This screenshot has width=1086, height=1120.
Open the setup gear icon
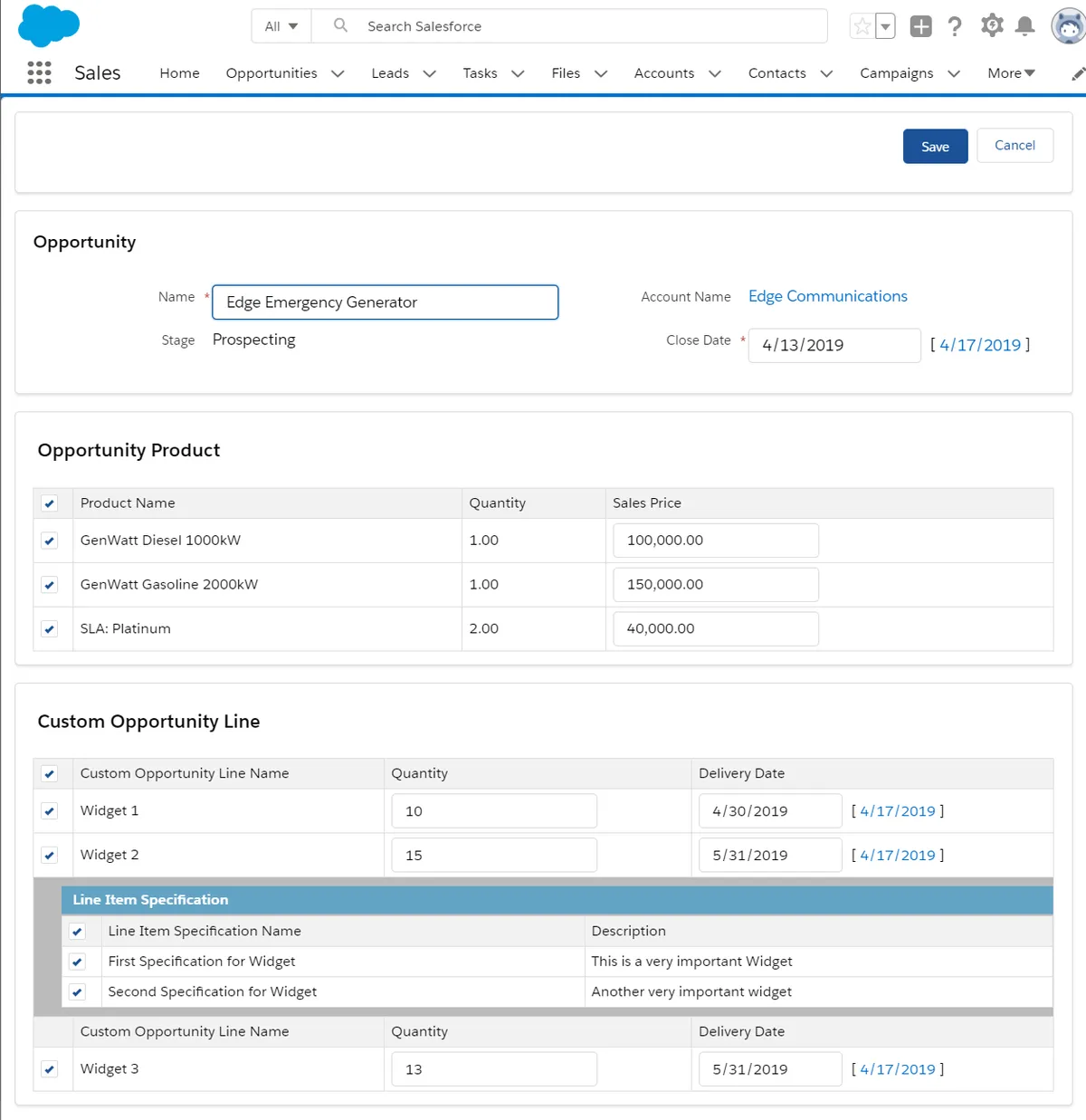pyautogui.click(x=992, y=25)
